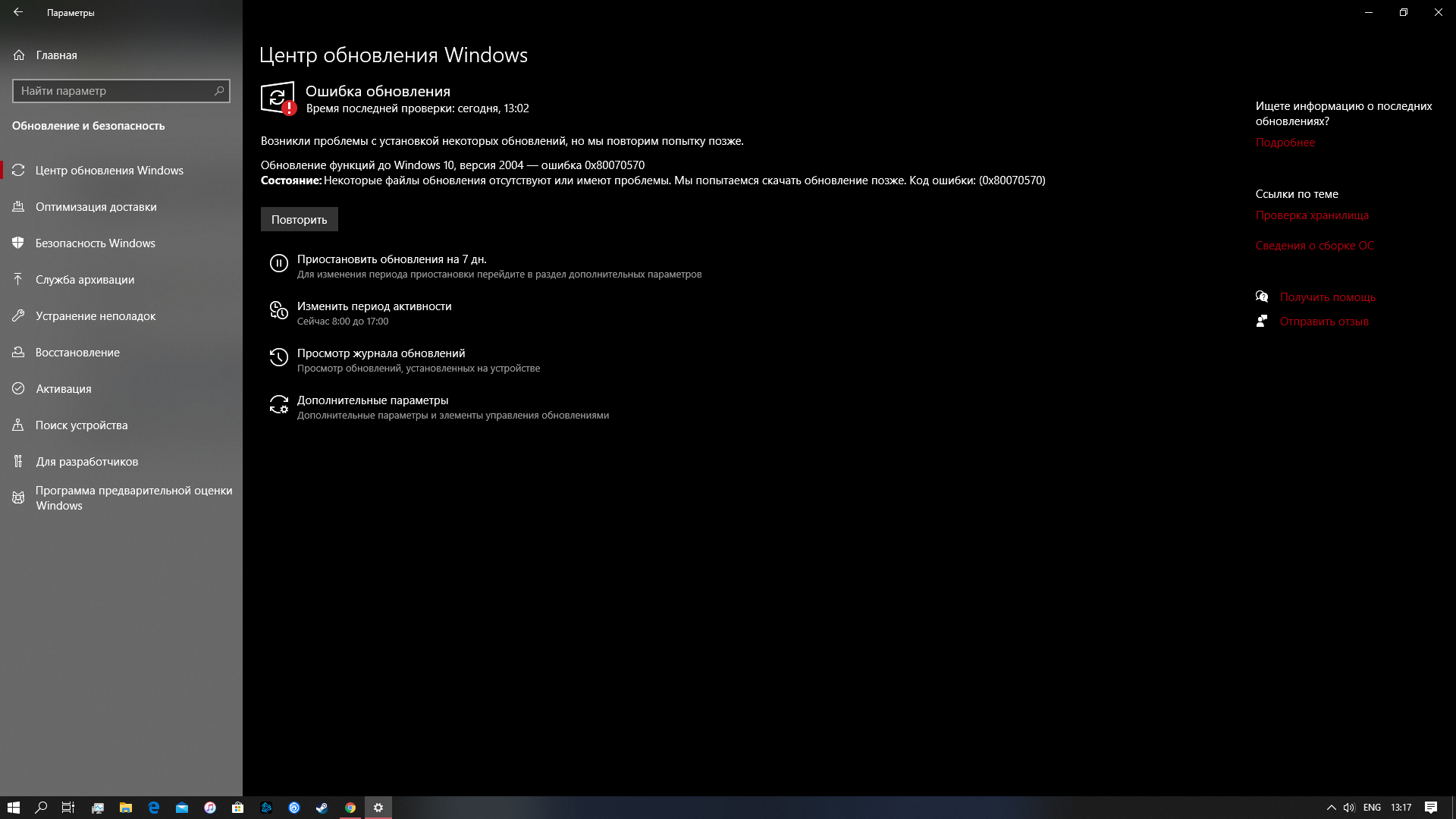This screenshot has width=1456, height=819.
Task: Click the advanced options gear-sync icon
Action: (x=279, y=404)
